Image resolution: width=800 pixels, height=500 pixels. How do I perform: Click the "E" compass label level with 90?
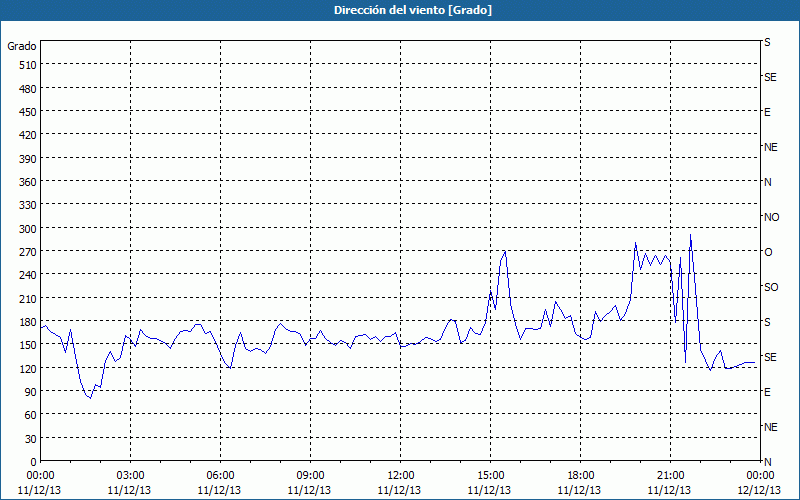pyautogui.click(x=767, y=392)
